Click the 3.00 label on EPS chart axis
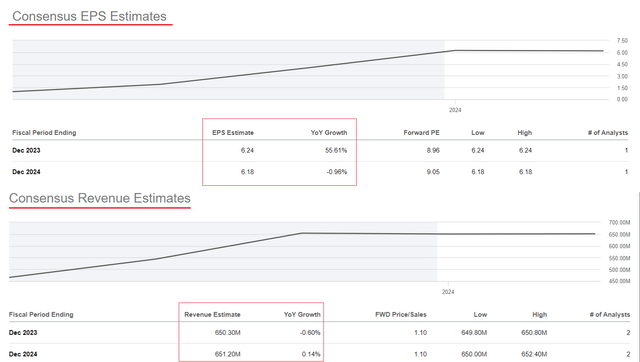The width and height of the screenshot is (640, 362). pyautogui.click(x=622, y=76)
